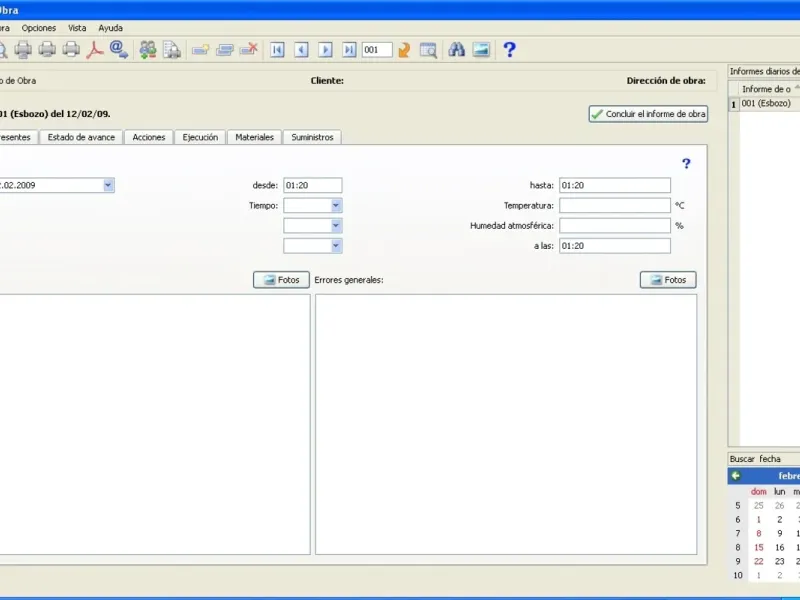Jump to the last record
800x600 pixels.
pos(349,49)
